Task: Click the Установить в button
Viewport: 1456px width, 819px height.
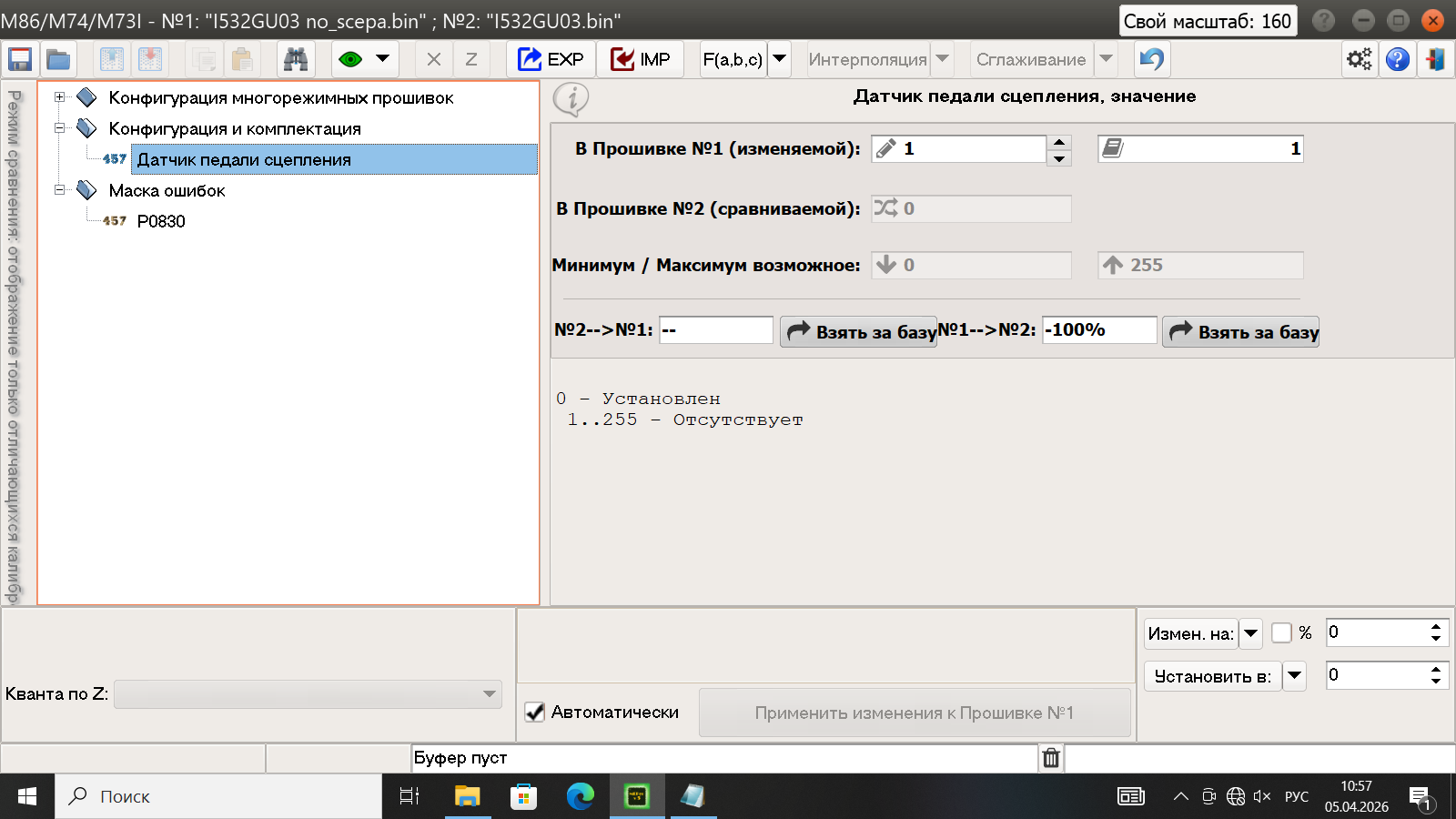Action: [1212, 676]
